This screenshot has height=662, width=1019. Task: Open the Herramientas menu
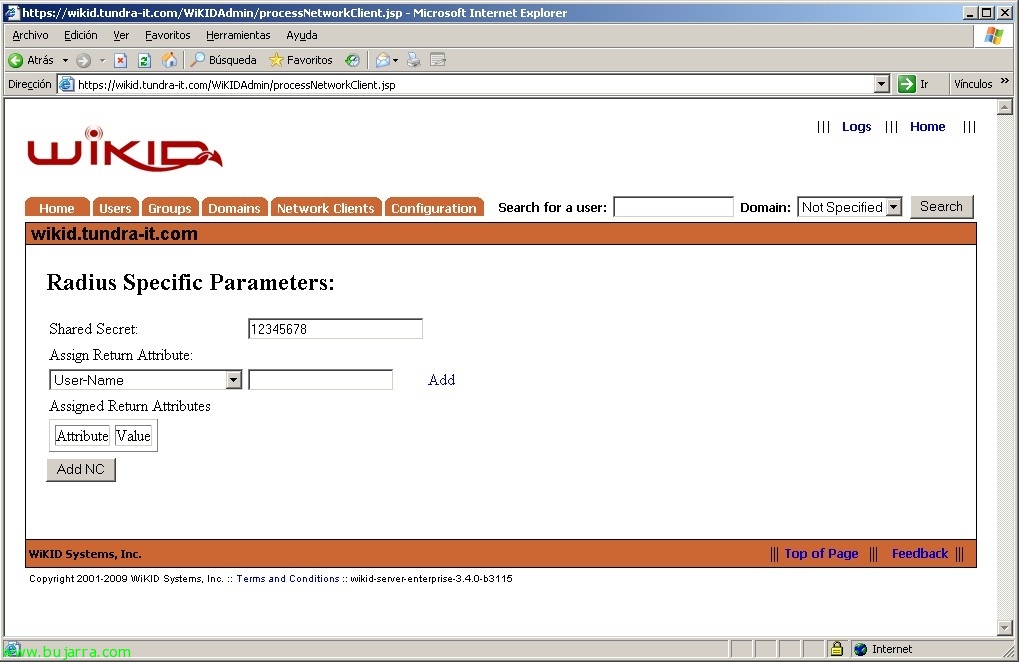pyautogui.click(x=238, y=35)
